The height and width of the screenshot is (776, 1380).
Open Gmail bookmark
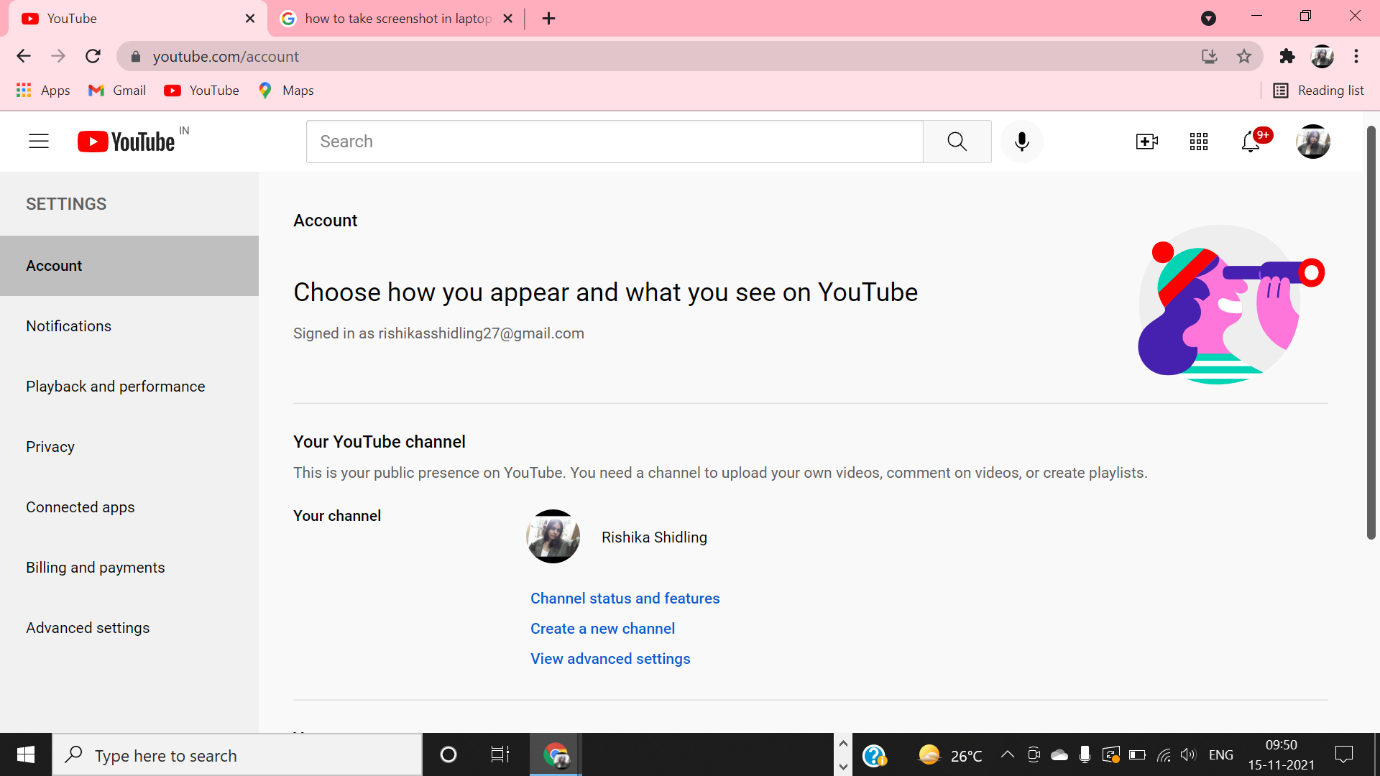point(117,90)
